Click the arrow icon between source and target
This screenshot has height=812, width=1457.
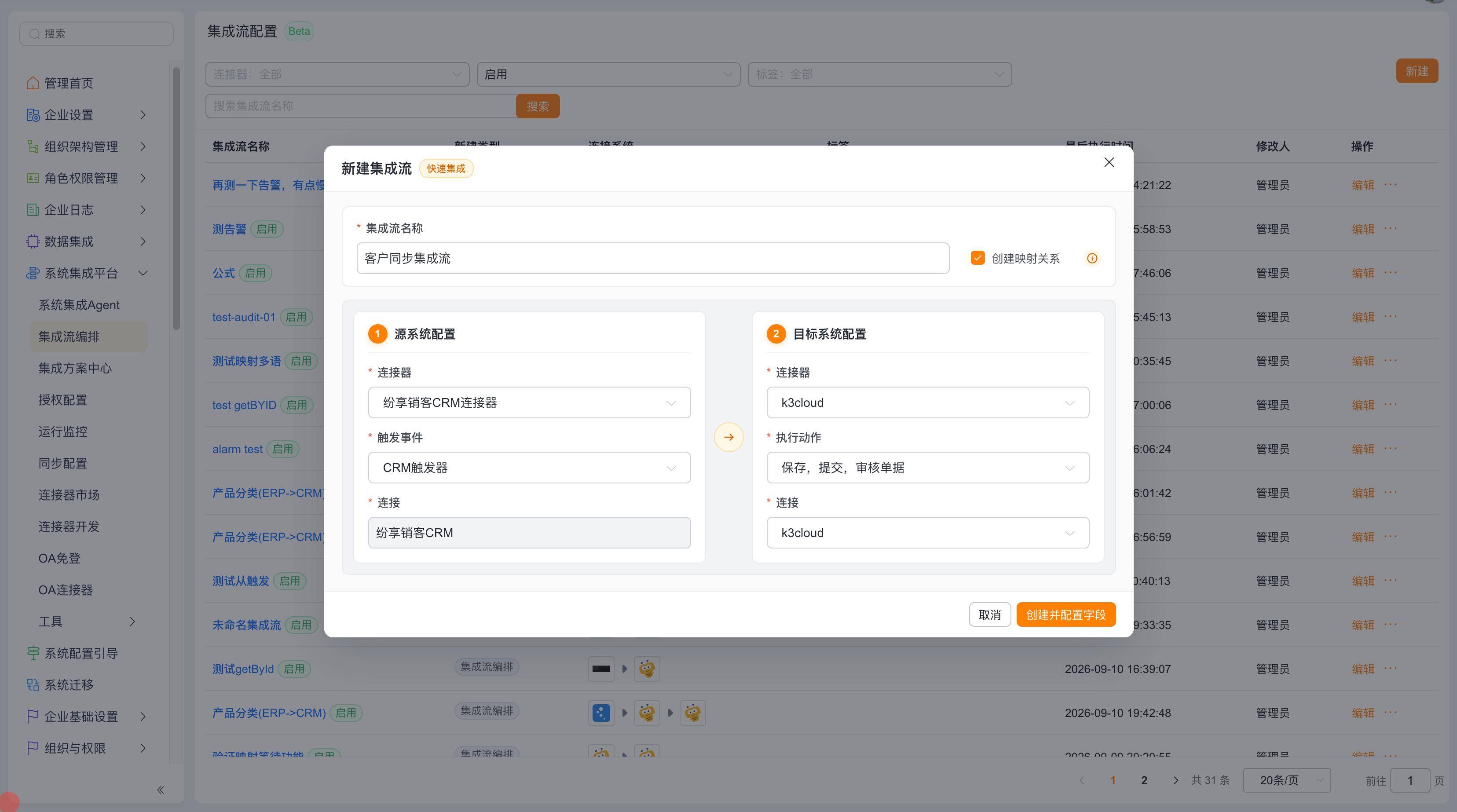click(728, 437)
